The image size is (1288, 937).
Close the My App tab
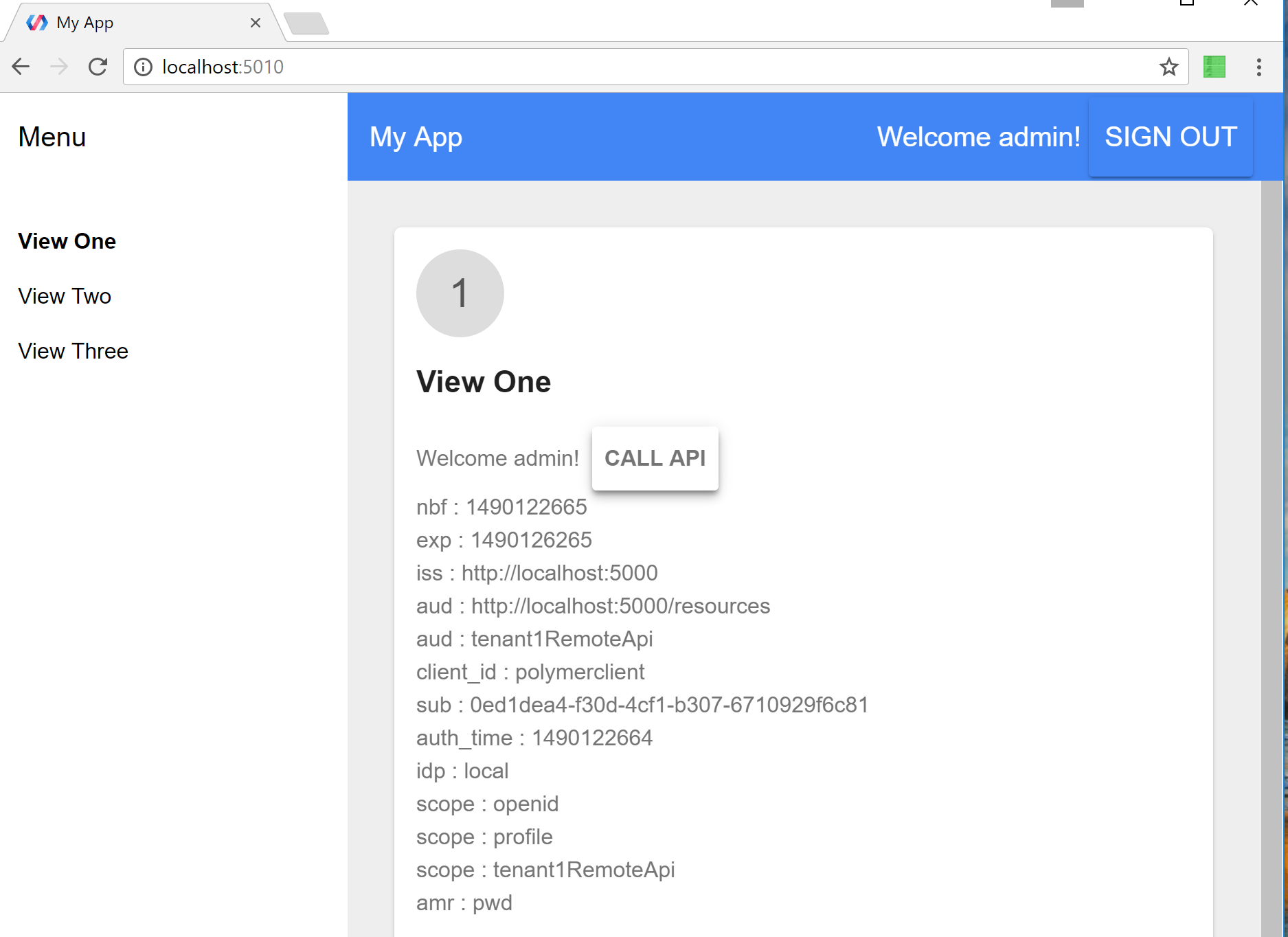pos(256,22)
